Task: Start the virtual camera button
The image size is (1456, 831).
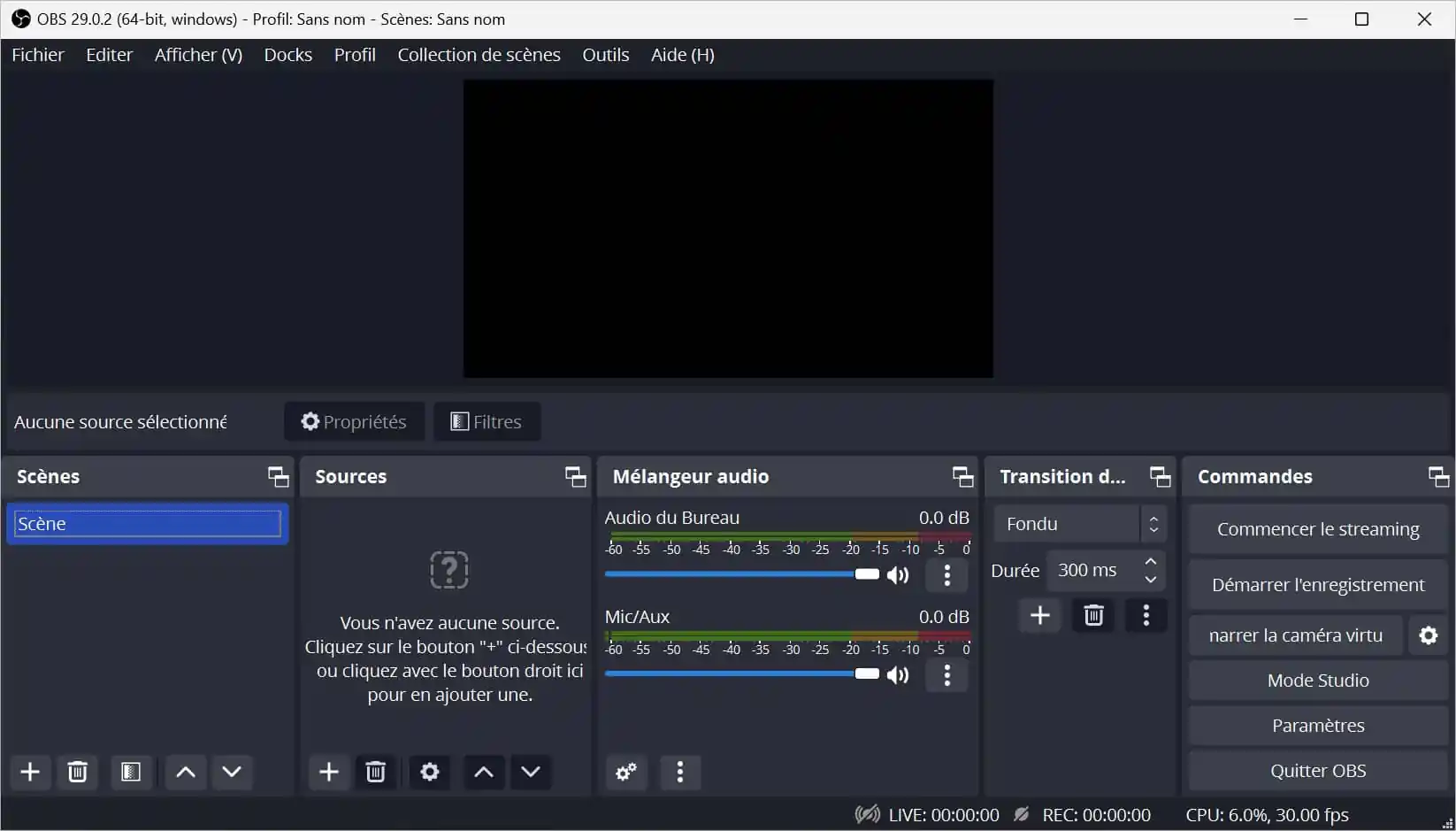Action: pos(1296,635)
